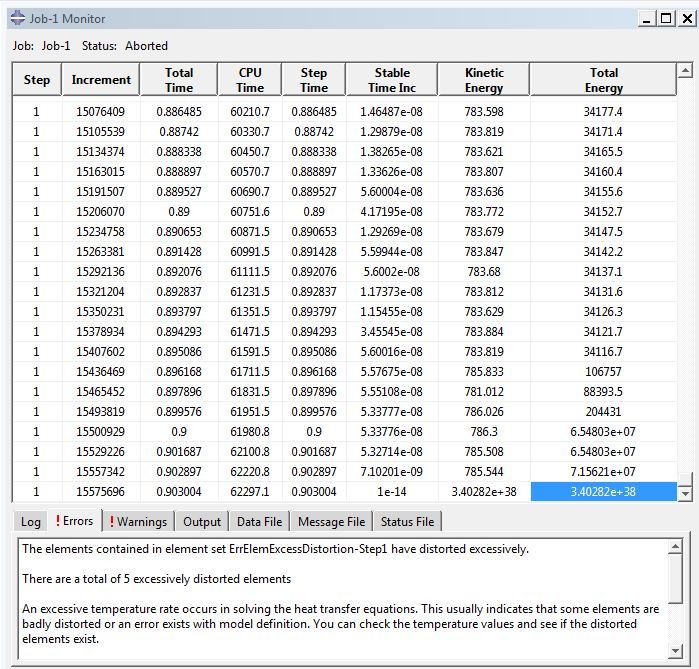Viewport: 699px width, 669px height.
Task: Select Total Energy cell 204431
Action: (x=604, y=411)
